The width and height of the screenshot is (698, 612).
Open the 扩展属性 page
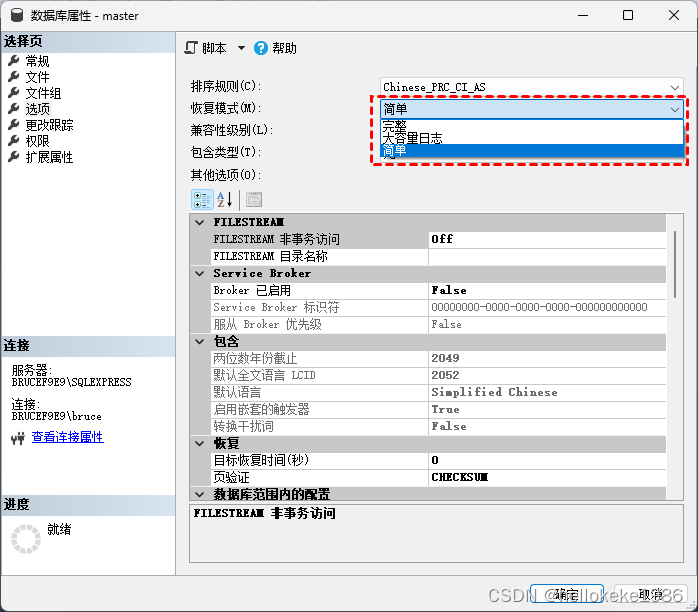click(49, 157)
